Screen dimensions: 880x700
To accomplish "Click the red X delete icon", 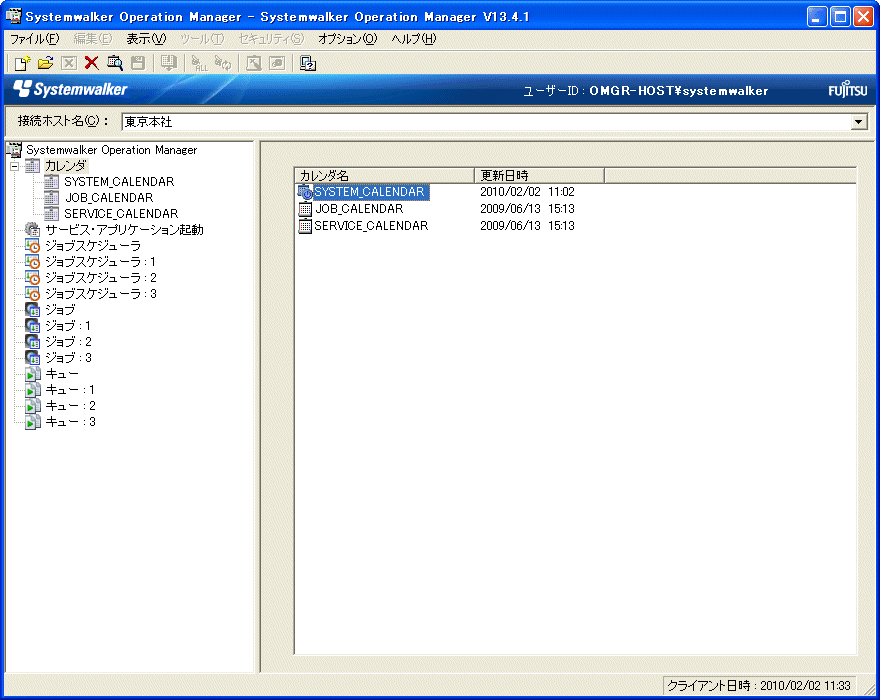I will pos(91,63).
